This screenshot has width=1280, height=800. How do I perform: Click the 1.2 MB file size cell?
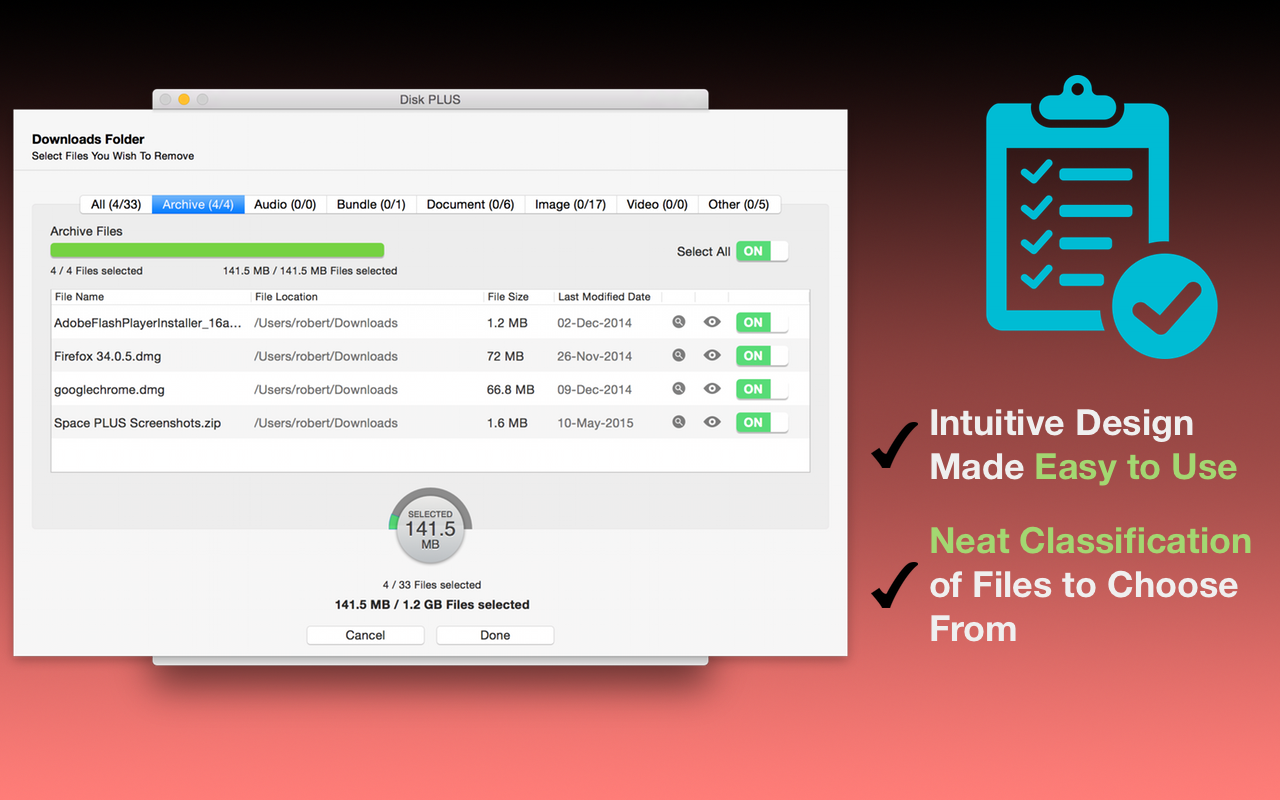(x=507, y=323)
